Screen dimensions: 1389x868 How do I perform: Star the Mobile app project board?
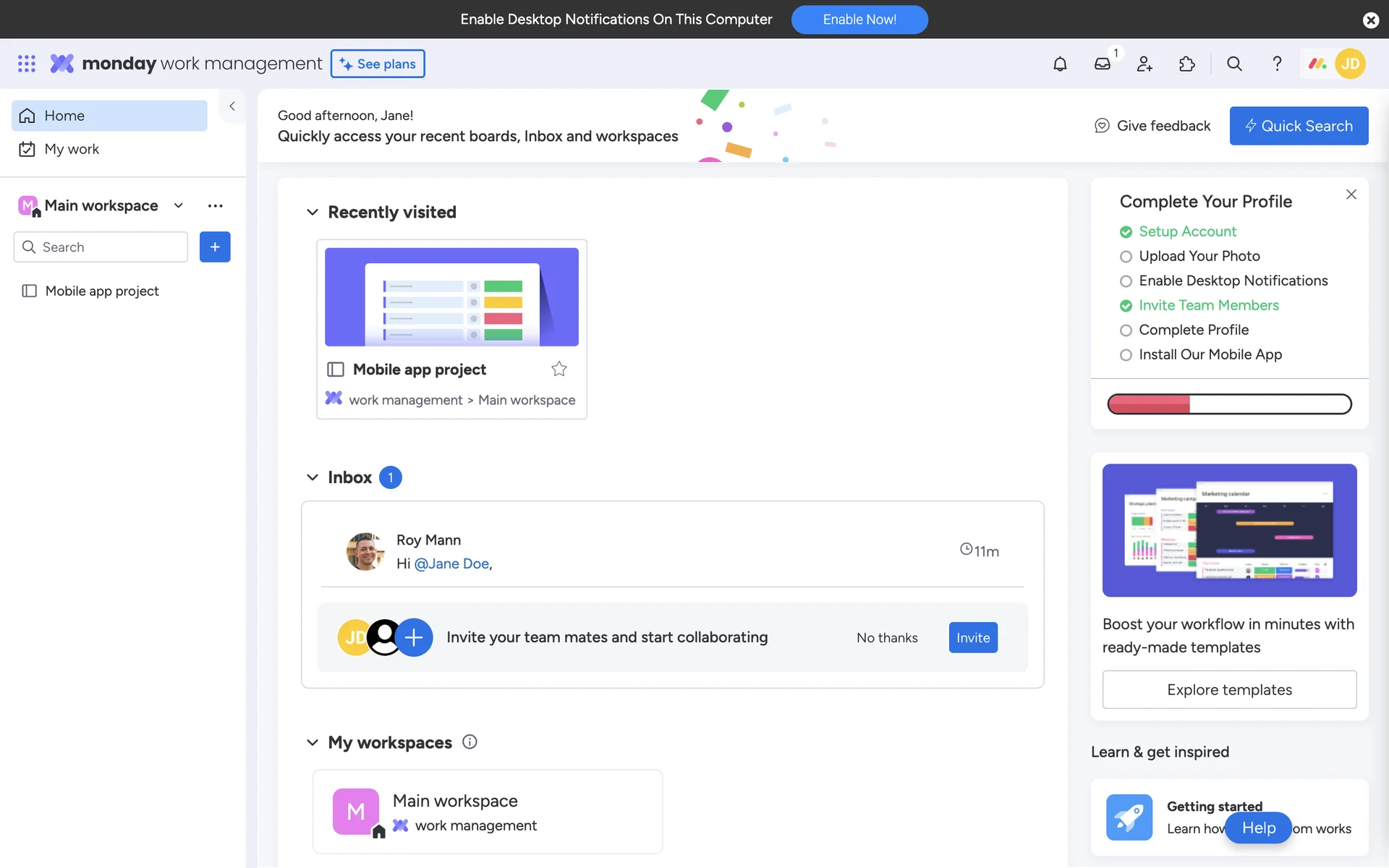(559, 369)
